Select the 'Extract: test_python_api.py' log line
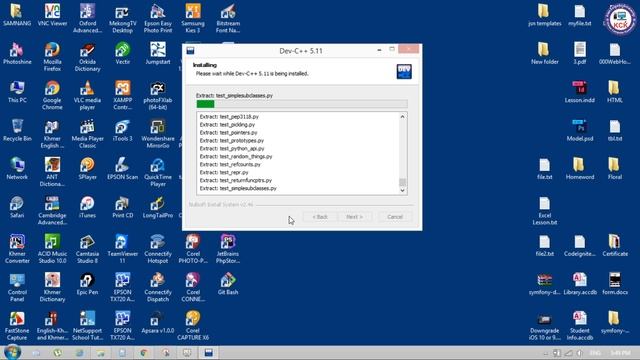This screenshot has width=640, height=360. coord(232,149)
